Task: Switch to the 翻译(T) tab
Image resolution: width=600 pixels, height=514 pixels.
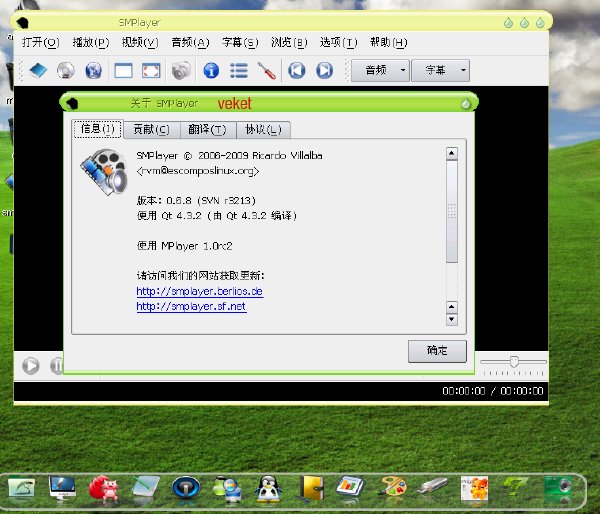Action: (208, 129)
